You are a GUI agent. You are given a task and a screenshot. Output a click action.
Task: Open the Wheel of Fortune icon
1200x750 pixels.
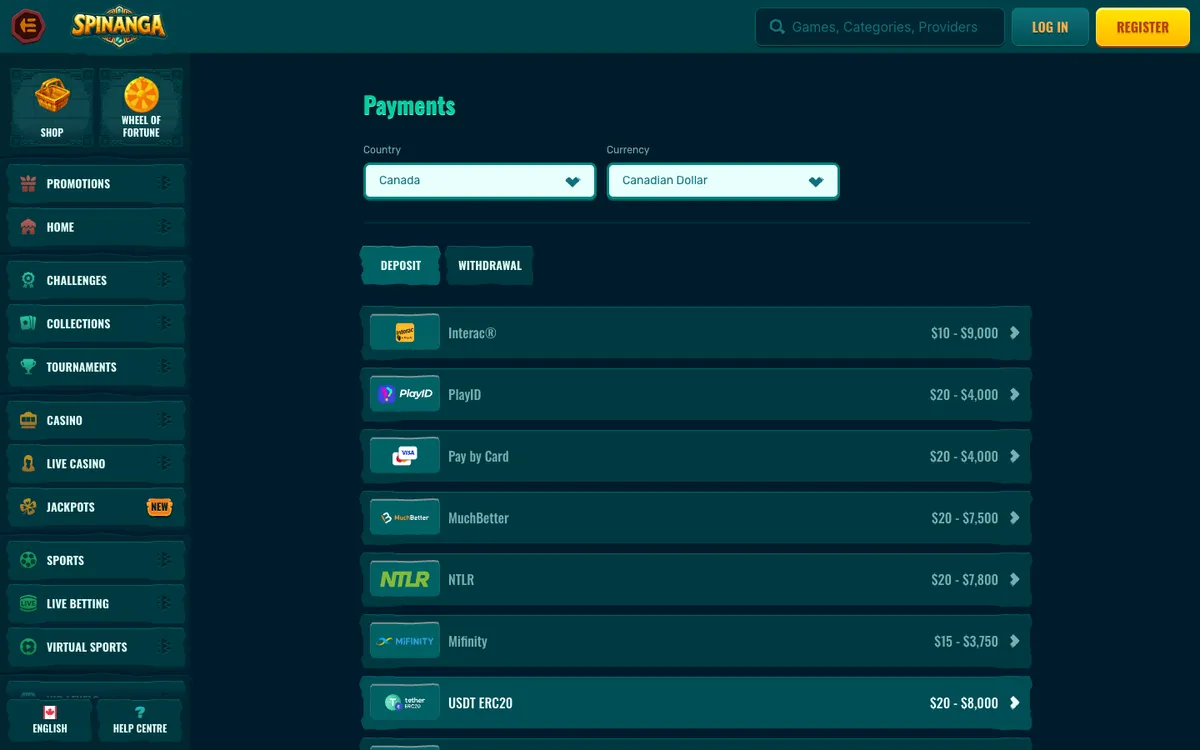(141, 95)
